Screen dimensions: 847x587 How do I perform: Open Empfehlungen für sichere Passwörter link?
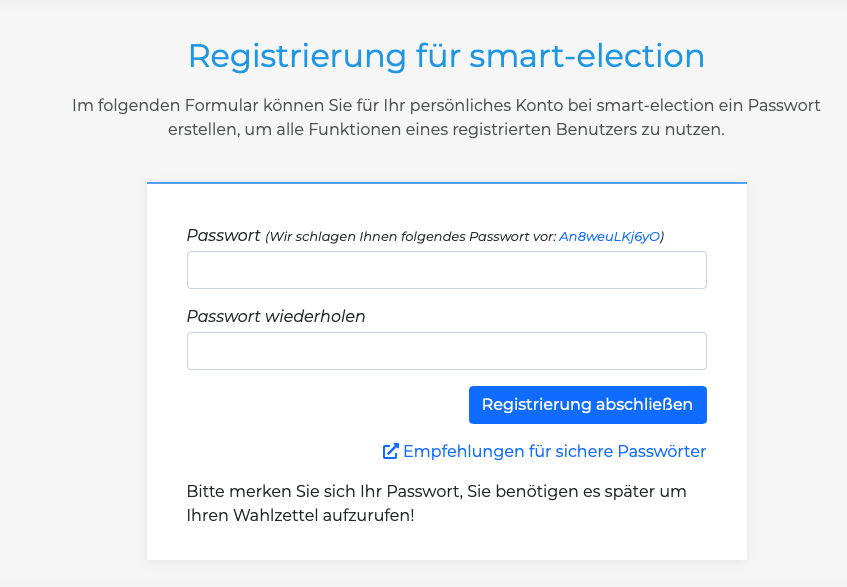point(554,452)
